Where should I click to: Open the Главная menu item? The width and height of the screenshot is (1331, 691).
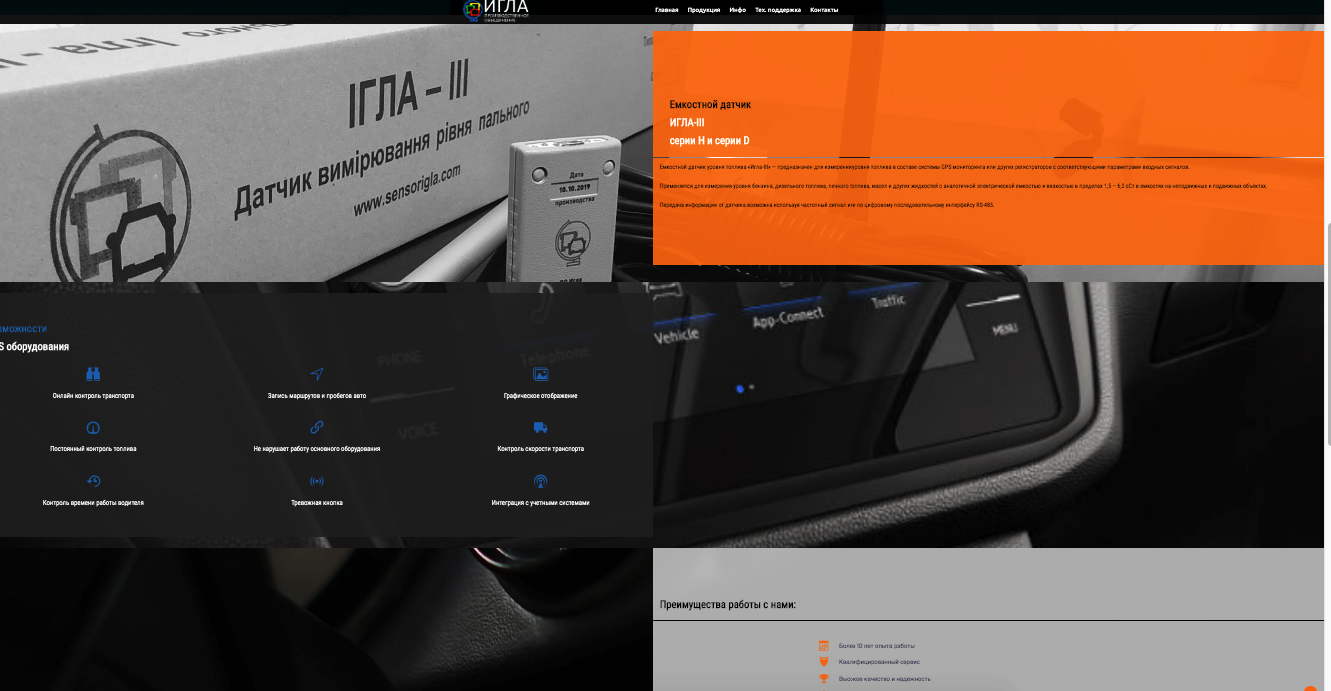click(x=667, y=10)
